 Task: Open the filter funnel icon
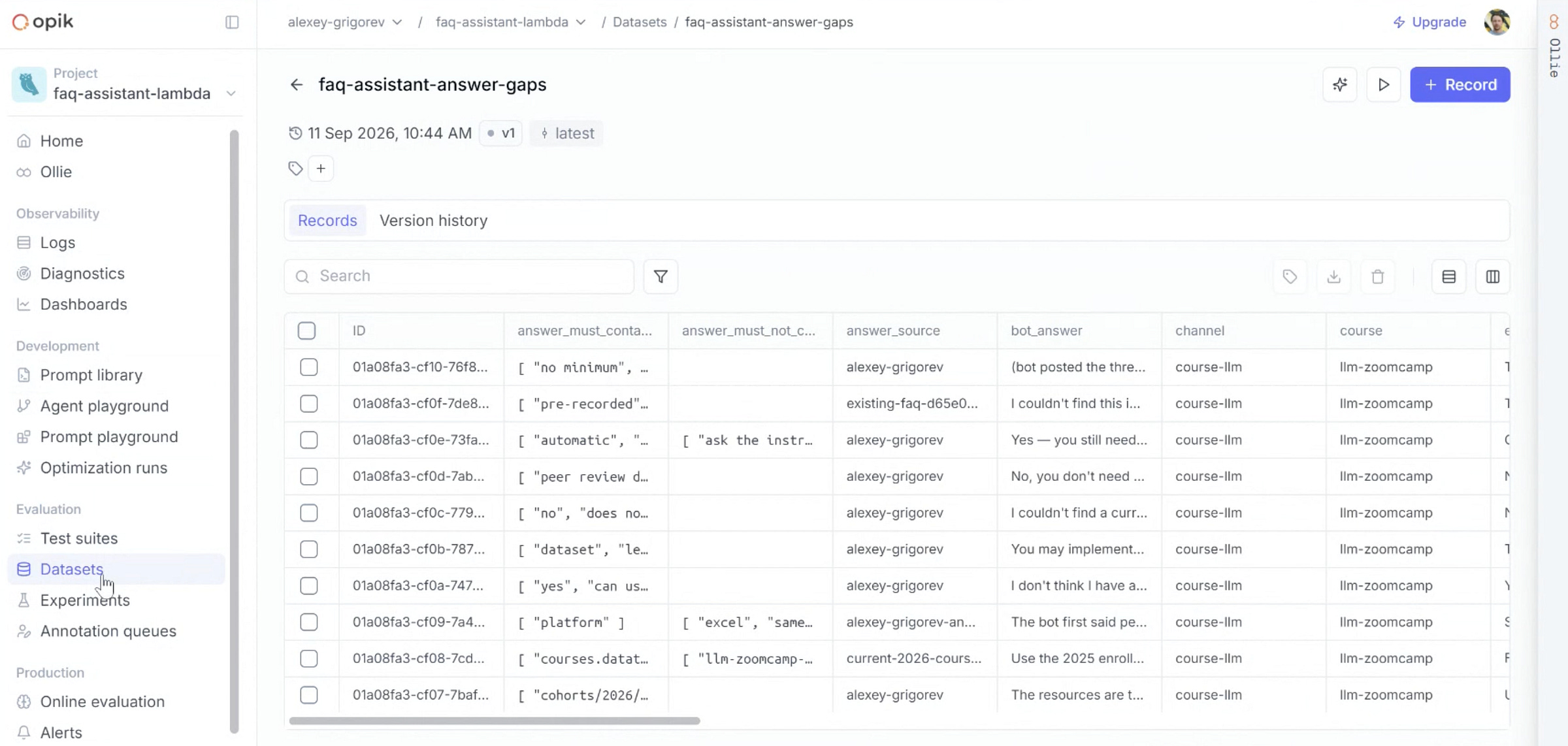(x=661, y=276)
